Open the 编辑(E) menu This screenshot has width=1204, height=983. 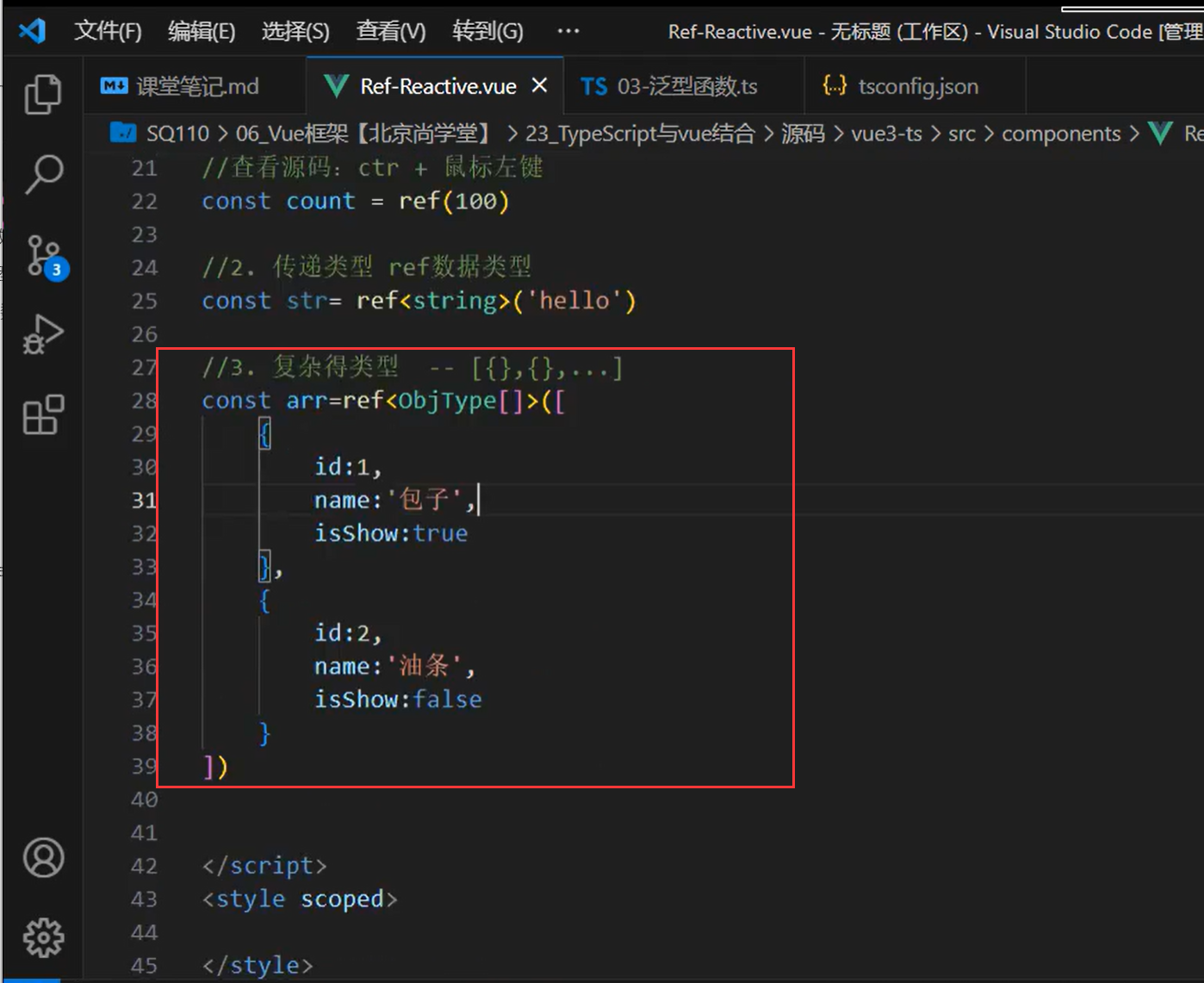point(202,32)
